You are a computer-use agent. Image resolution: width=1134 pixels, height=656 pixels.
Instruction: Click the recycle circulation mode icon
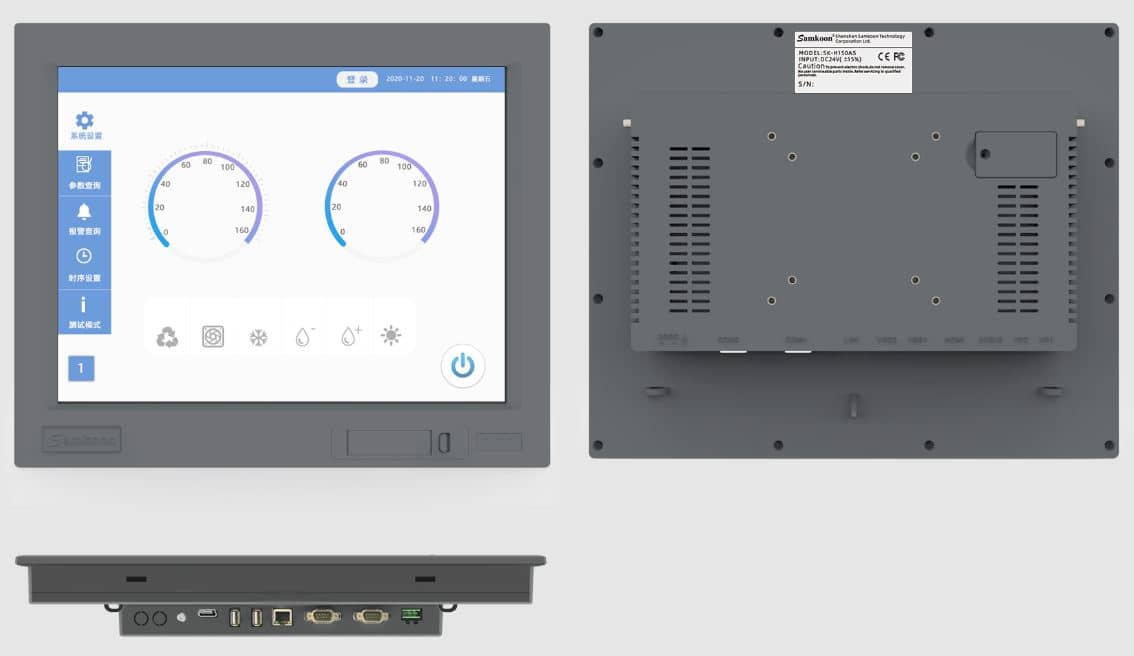(167, 337)
